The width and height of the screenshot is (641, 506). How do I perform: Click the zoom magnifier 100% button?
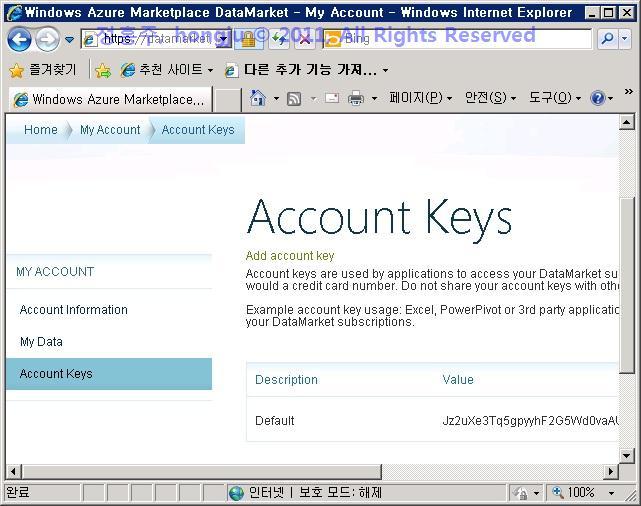573,493
